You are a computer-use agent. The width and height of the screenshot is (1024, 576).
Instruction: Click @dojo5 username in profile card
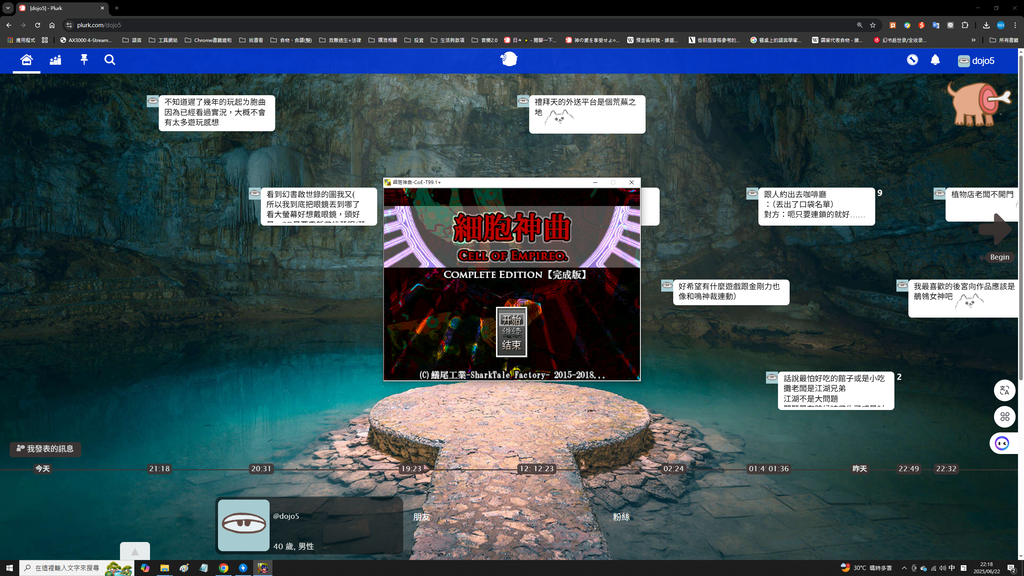pyautogui.click(x=285, y=516)
